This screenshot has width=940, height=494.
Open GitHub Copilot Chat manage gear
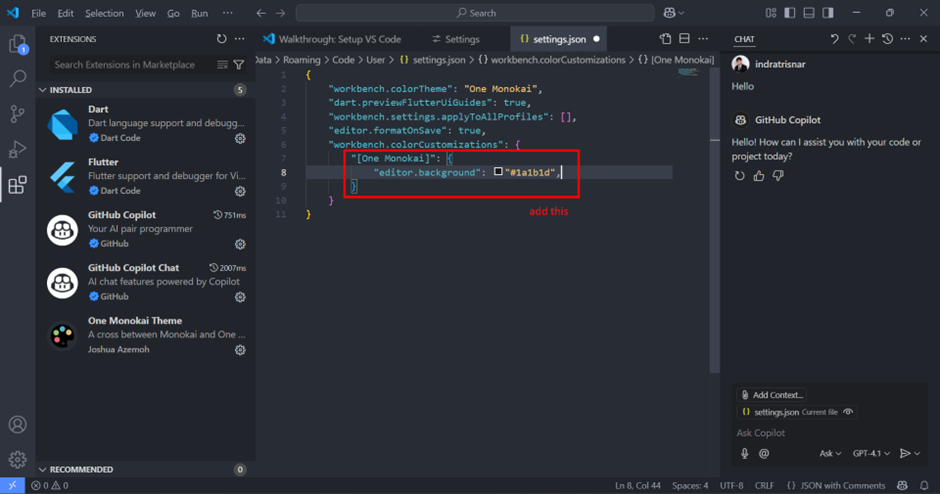tap(240, 297)
